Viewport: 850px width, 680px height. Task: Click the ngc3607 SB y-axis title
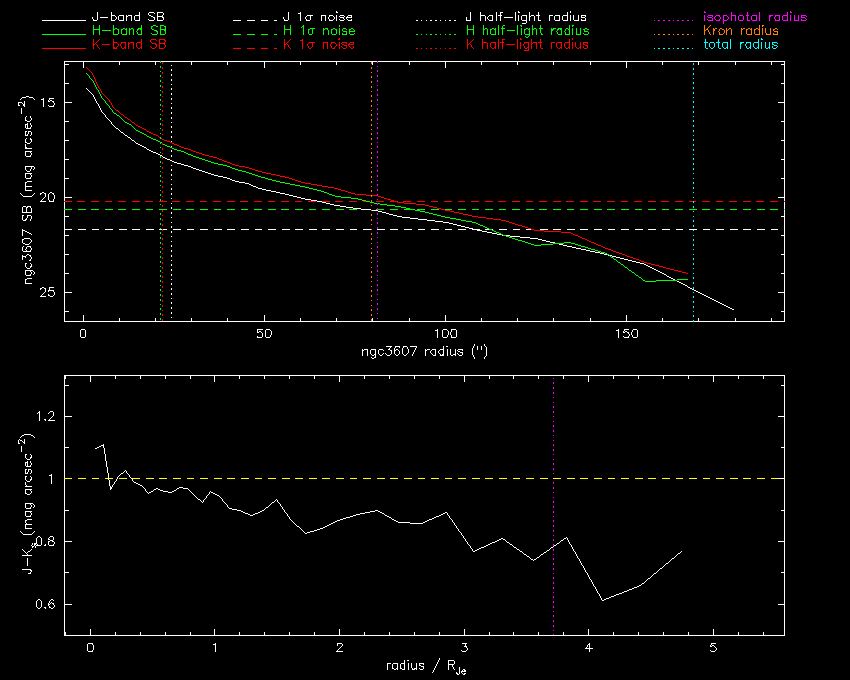pos(33,192)
